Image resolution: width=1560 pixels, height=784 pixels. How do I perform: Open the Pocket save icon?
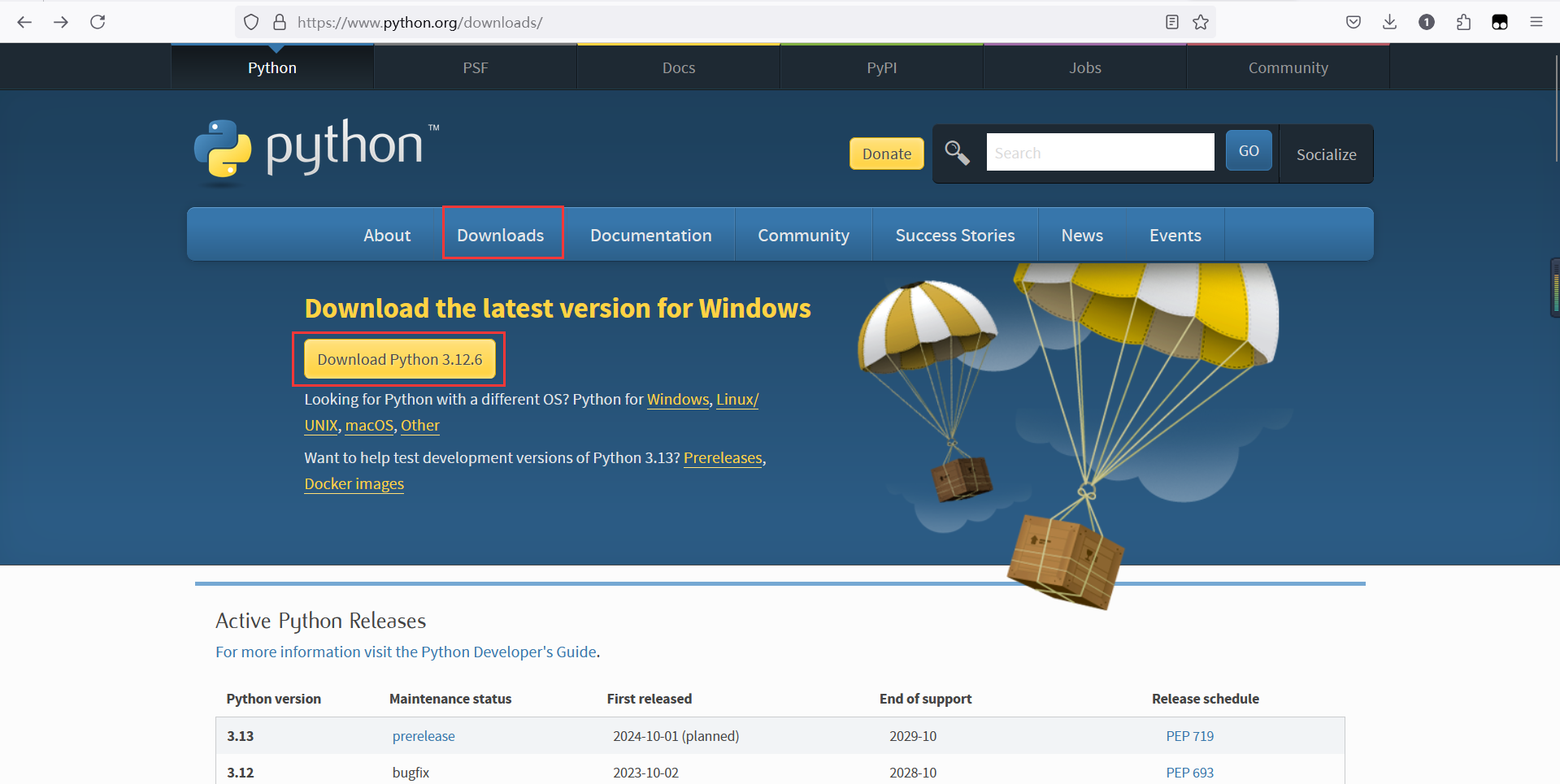coord(1354,22)
